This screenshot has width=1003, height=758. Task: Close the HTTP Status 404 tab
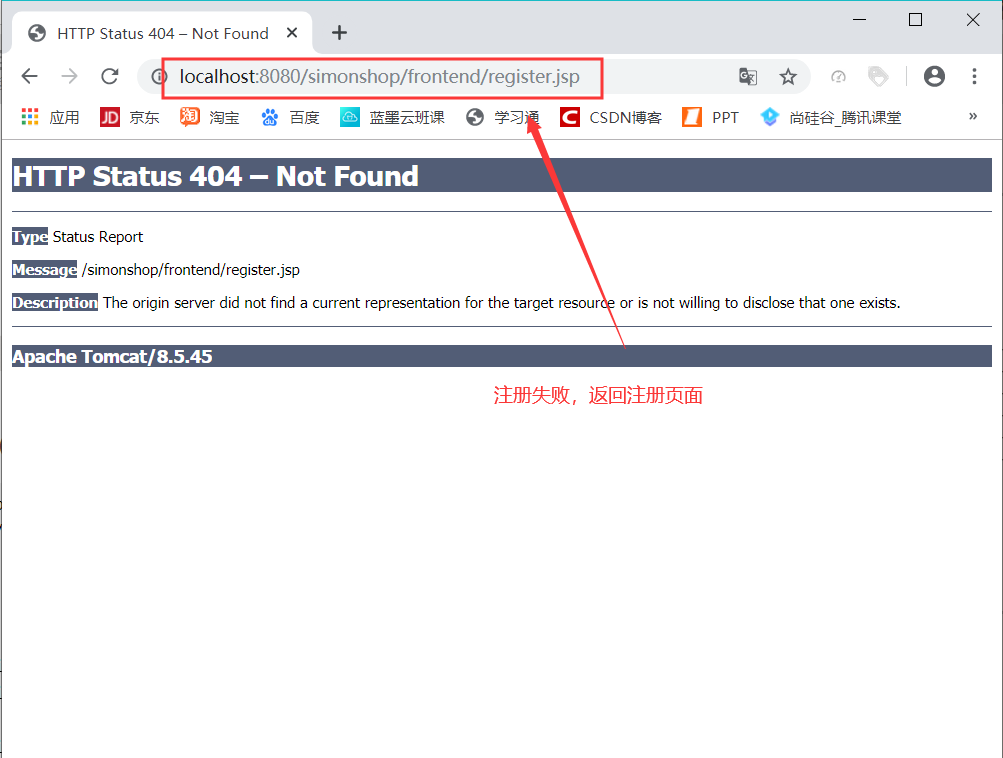[292, 33]
